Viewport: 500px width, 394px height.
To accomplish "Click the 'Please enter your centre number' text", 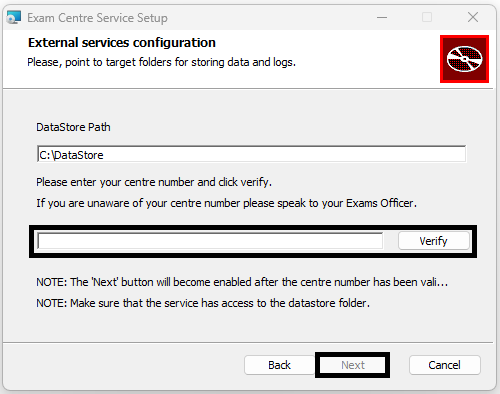I will 154,182.
